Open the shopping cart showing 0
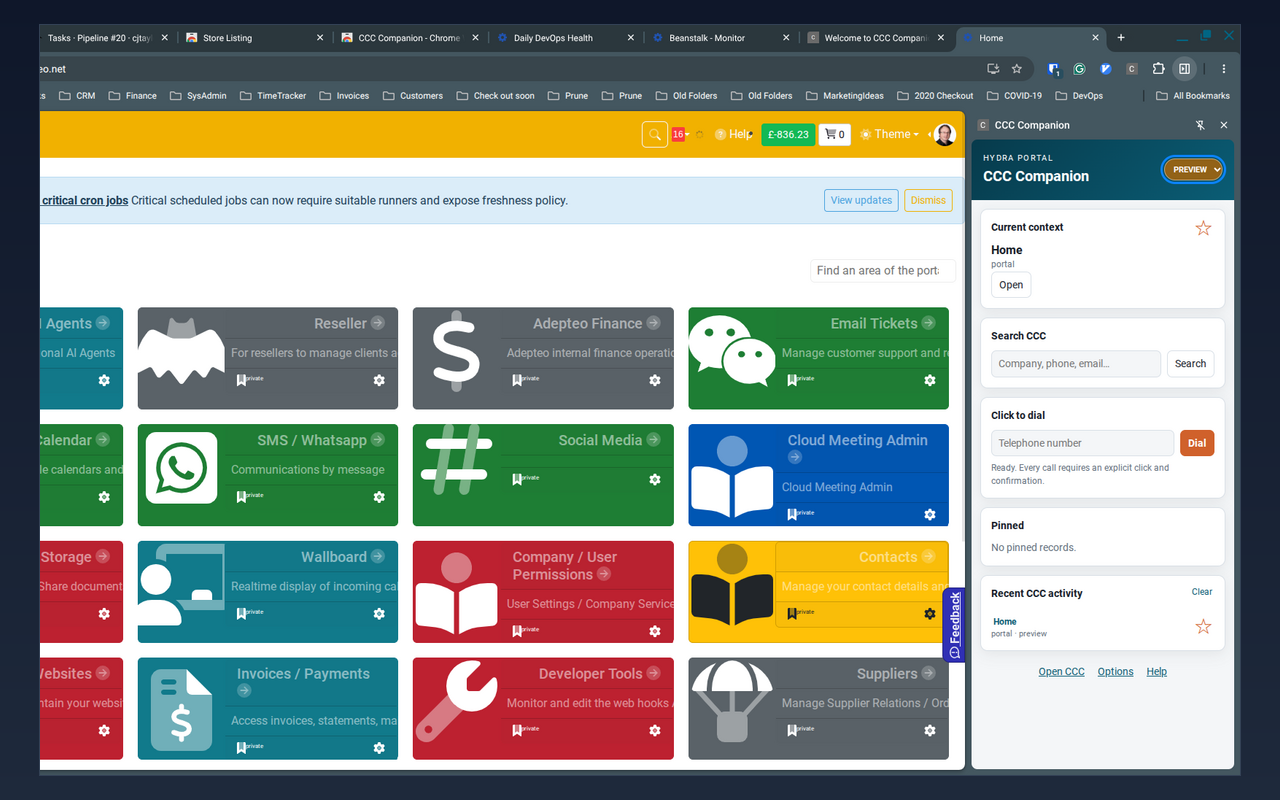Screen dimensions: 1280x800 pyautogui.click(x=834, y=134)
